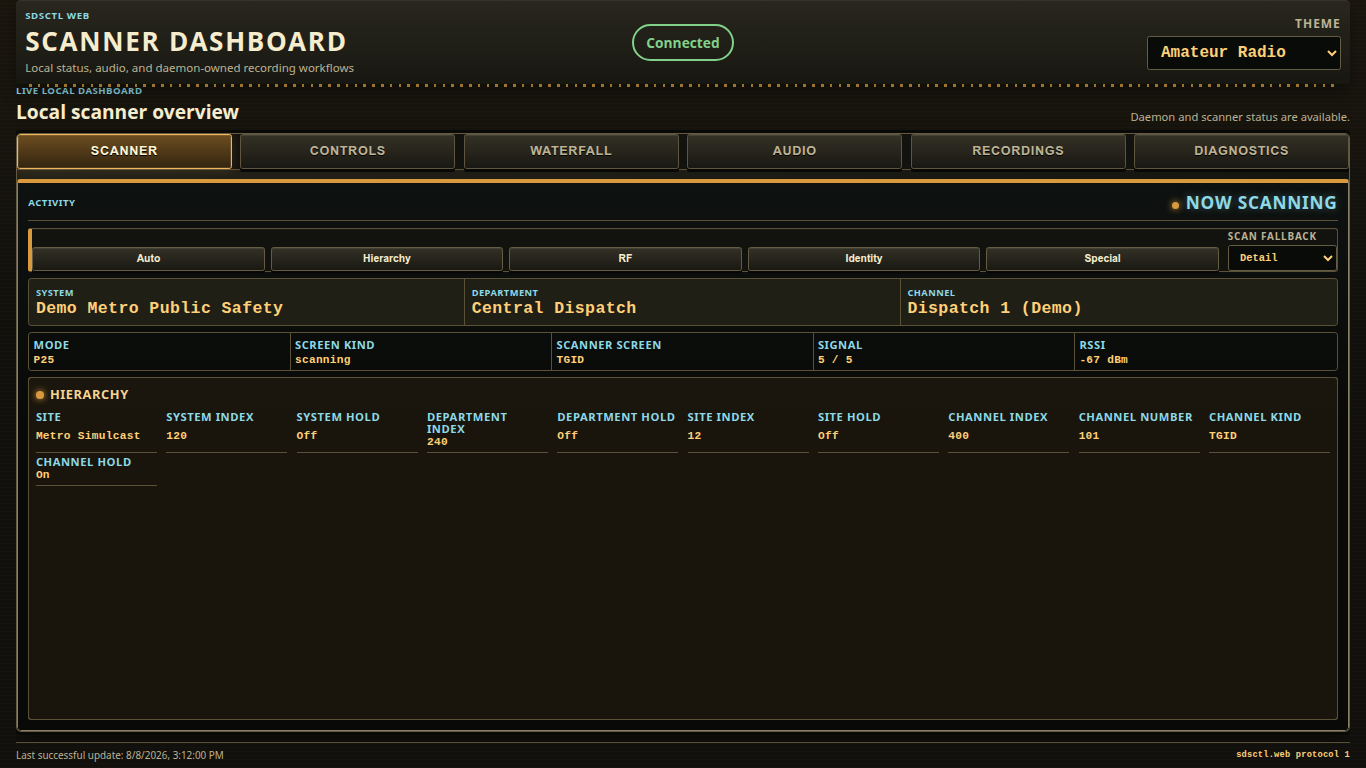Screen dimensions: 1366x768
Task: Select the Special view button
Action: 1102,259
